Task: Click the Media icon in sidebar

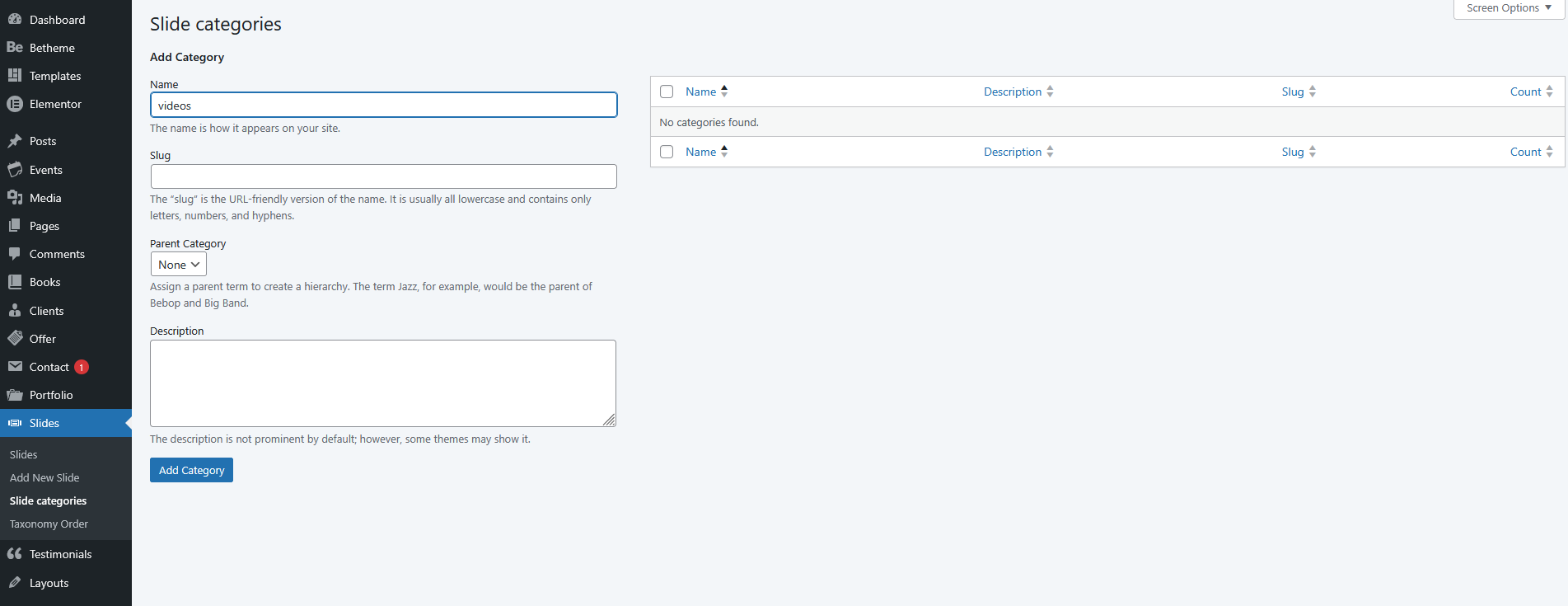Action: (15, 198)
